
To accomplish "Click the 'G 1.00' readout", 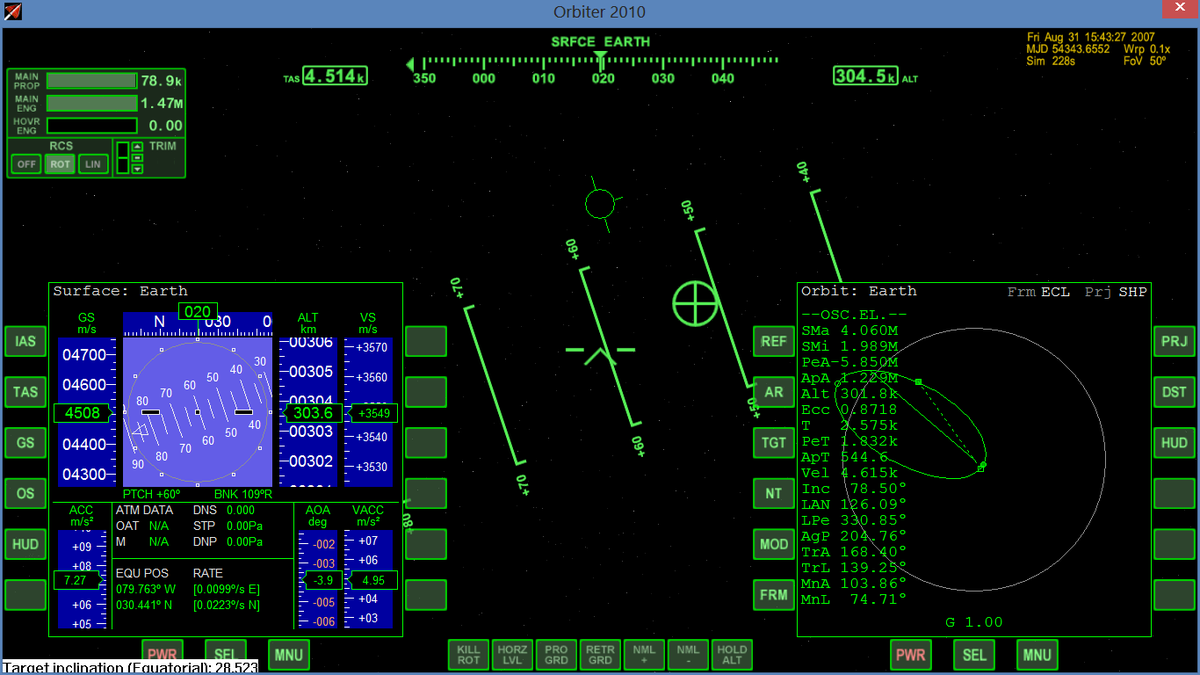I will 974,622.
